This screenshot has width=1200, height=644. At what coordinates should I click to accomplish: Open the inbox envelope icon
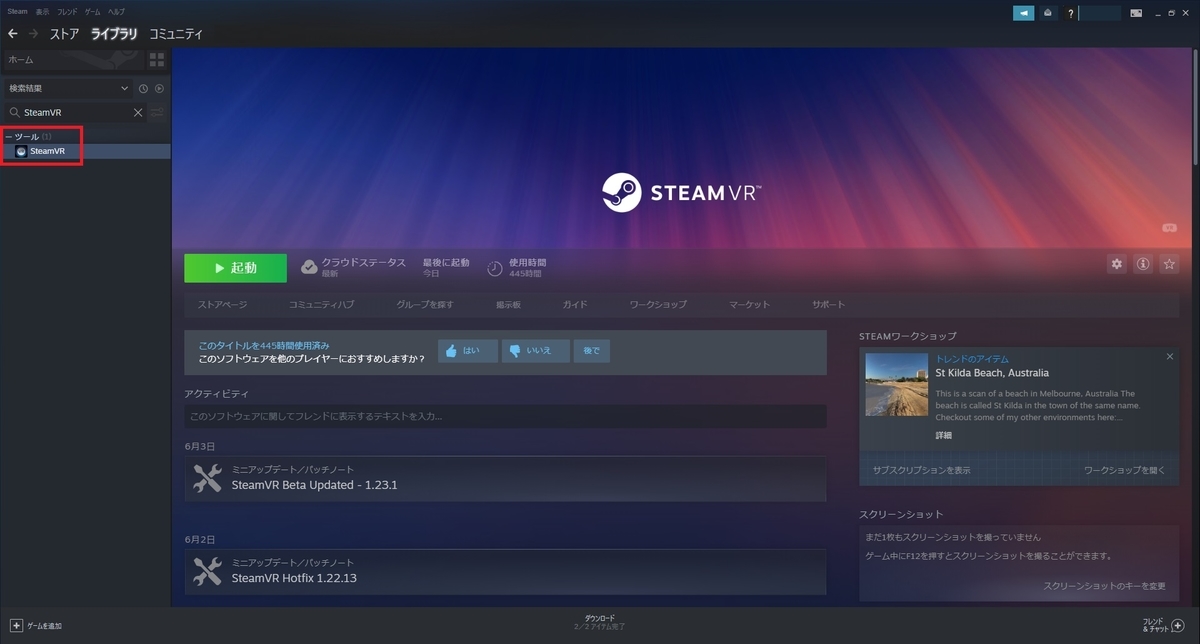click(1046, 13)
